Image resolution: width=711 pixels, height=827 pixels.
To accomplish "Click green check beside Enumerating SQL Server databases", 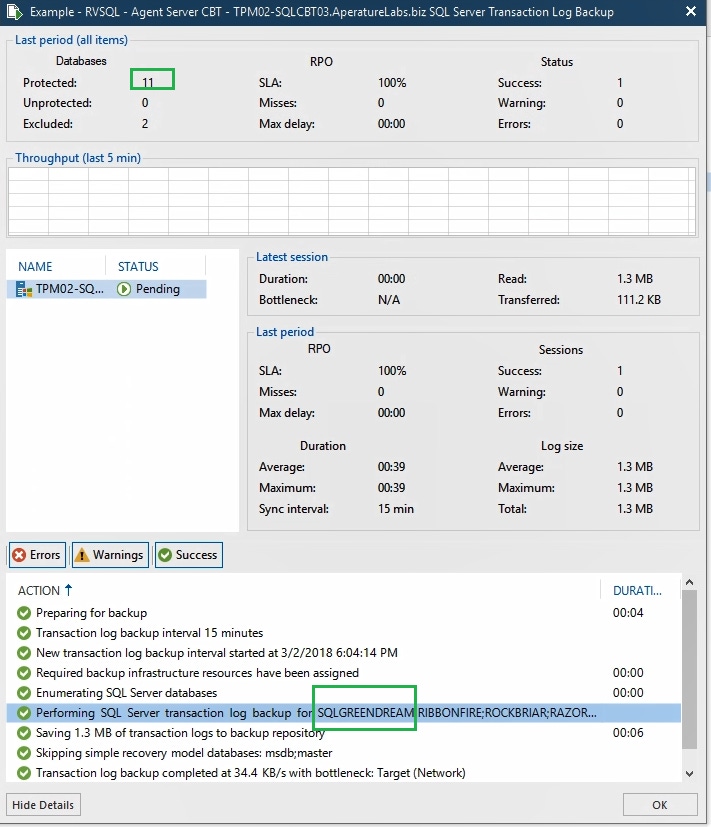I will click(24, 693).
